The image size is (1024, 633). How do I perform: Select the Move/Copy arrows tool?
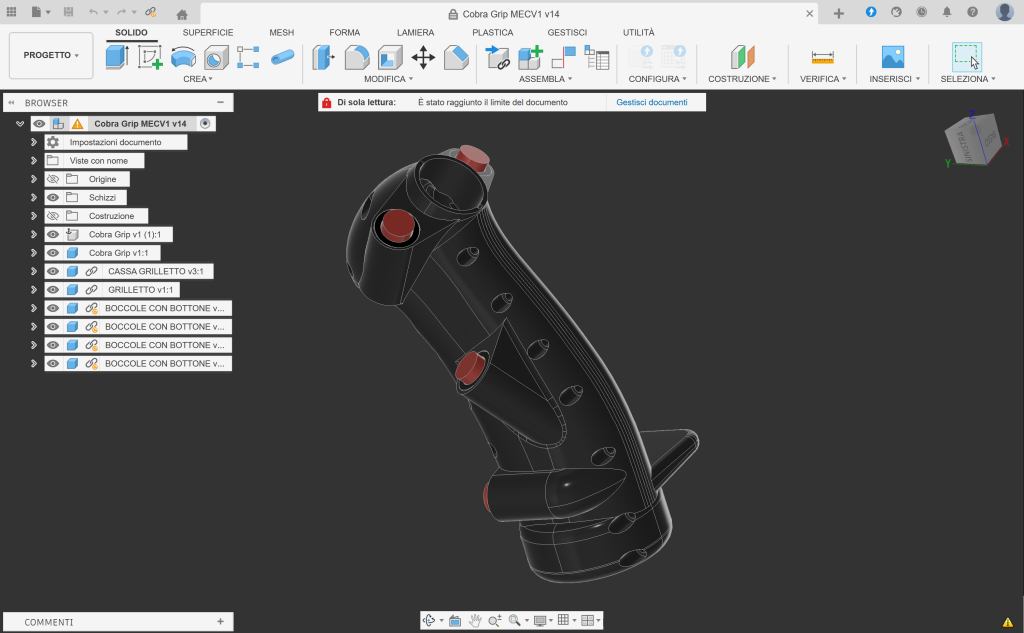tap(423, 57)
